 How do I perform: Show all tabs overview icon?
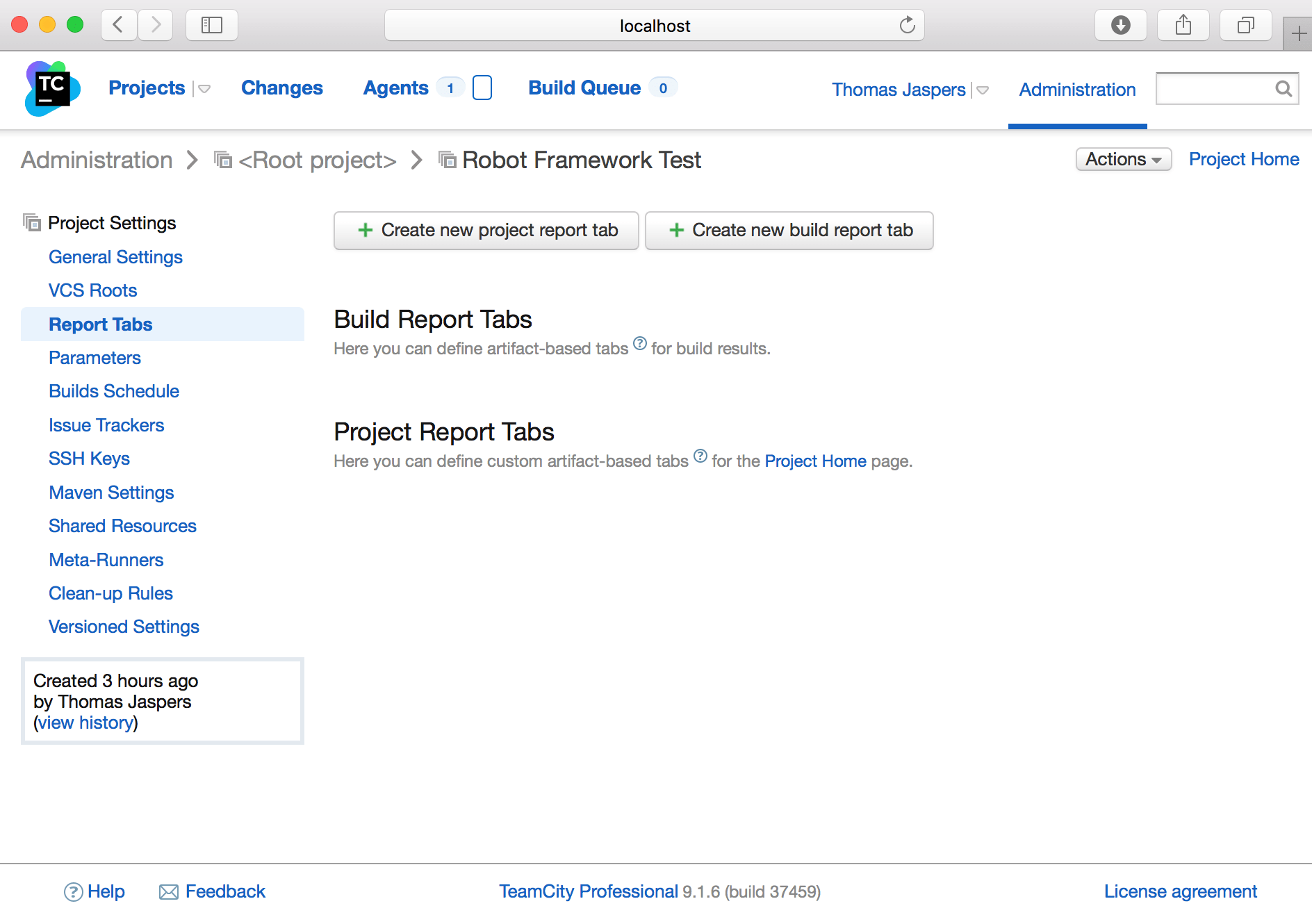pos(1245,26)
